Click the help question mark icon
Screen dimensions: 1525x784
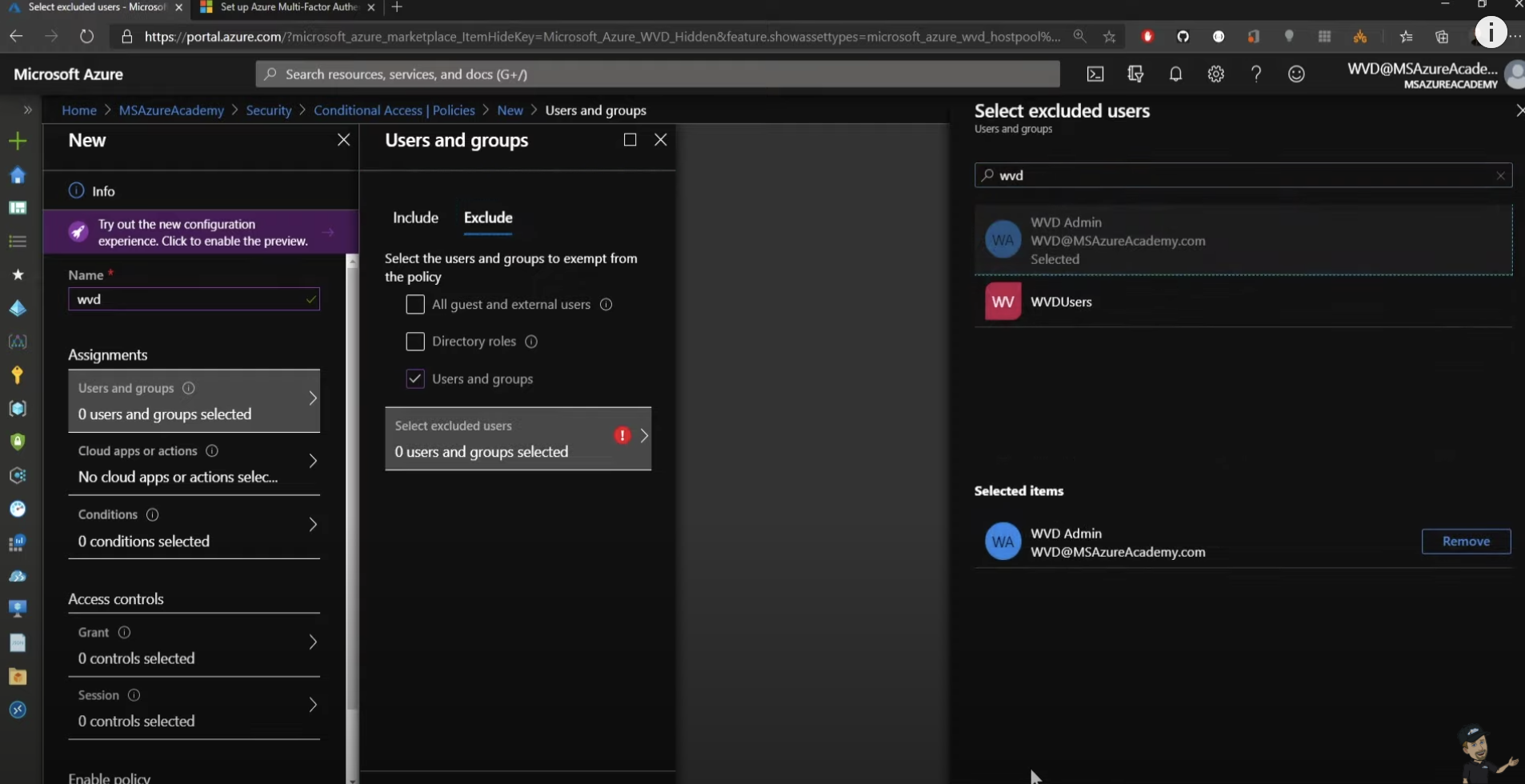point(1255,74)
